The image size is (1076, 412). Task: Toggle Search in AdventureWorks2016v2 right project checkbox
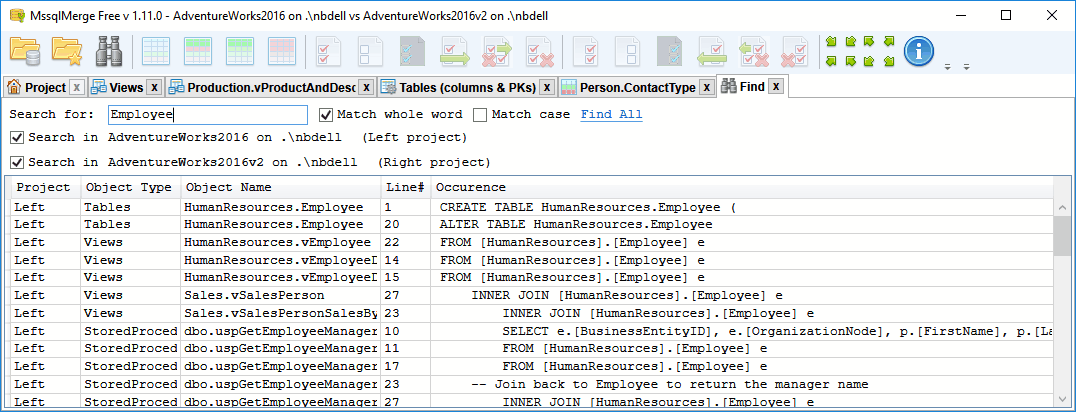16,163
